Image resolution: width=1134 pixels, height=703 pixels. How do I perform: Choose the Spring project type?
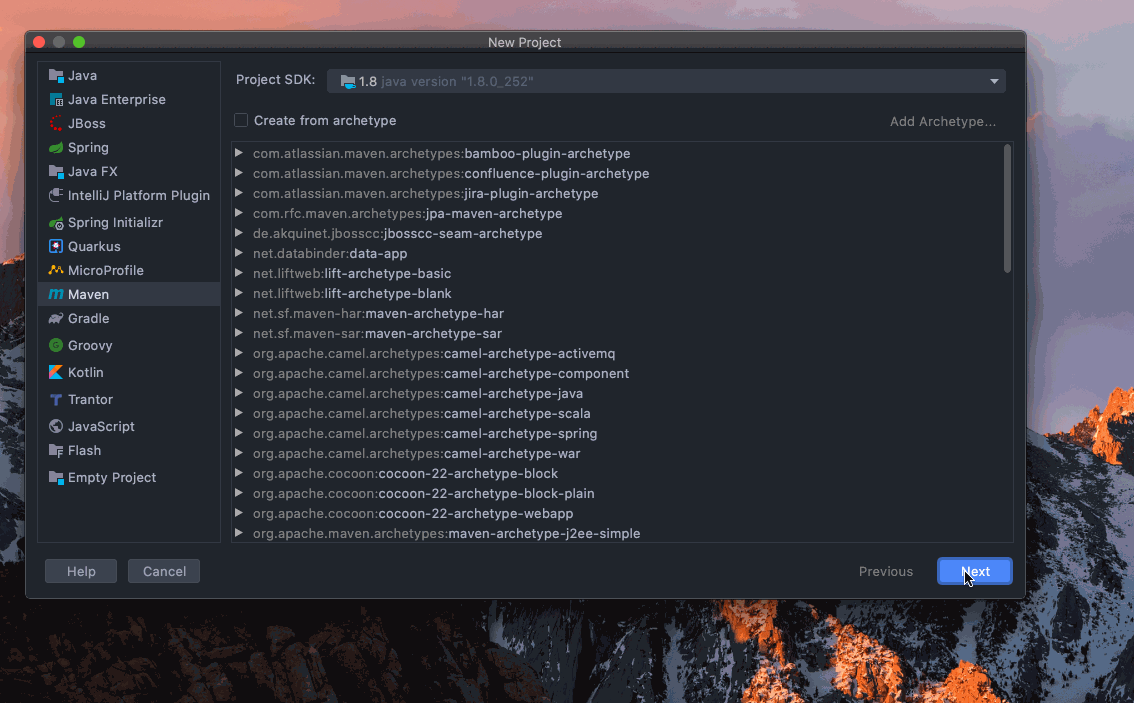tap(84, 147)
